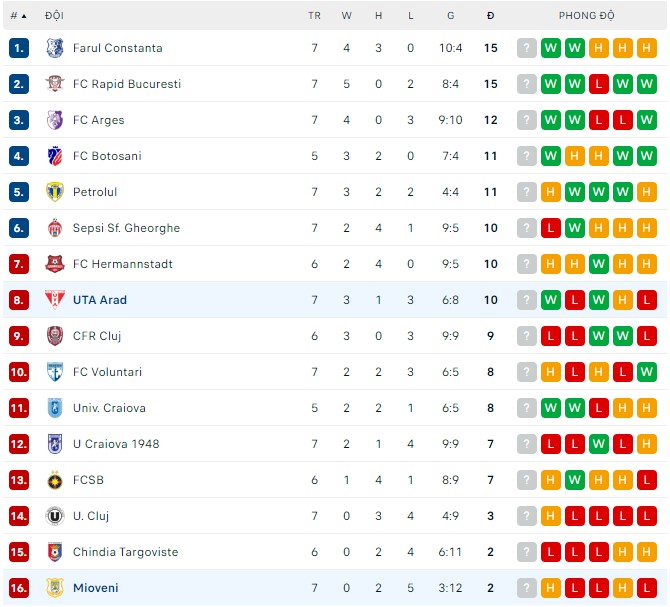Click the FCSB team logo
Image resolution: width=670 pixels, height=607 pixels.
click(54, 480)
